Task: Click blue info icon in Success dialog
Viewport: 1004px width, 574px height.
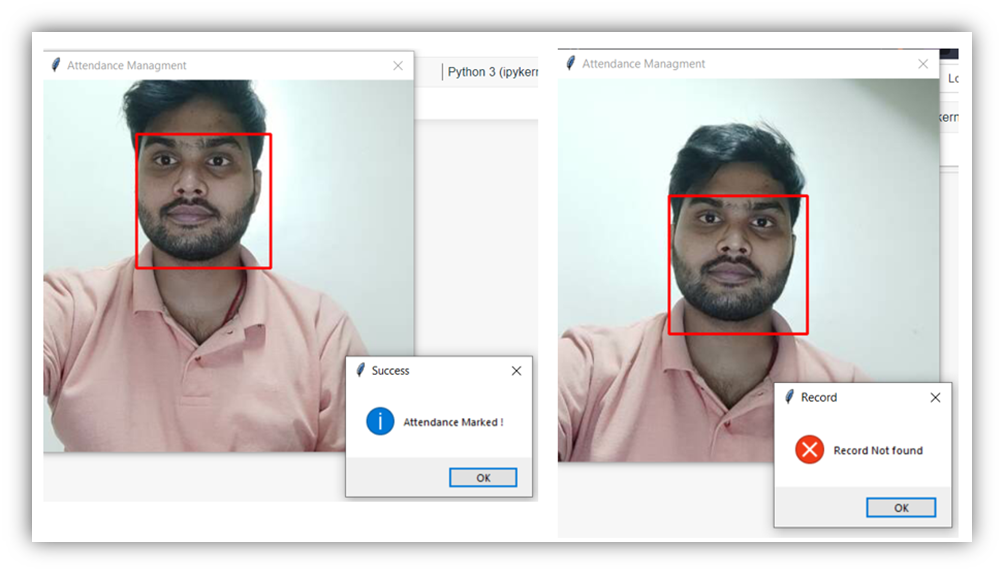Action: [x=380, y=422]
